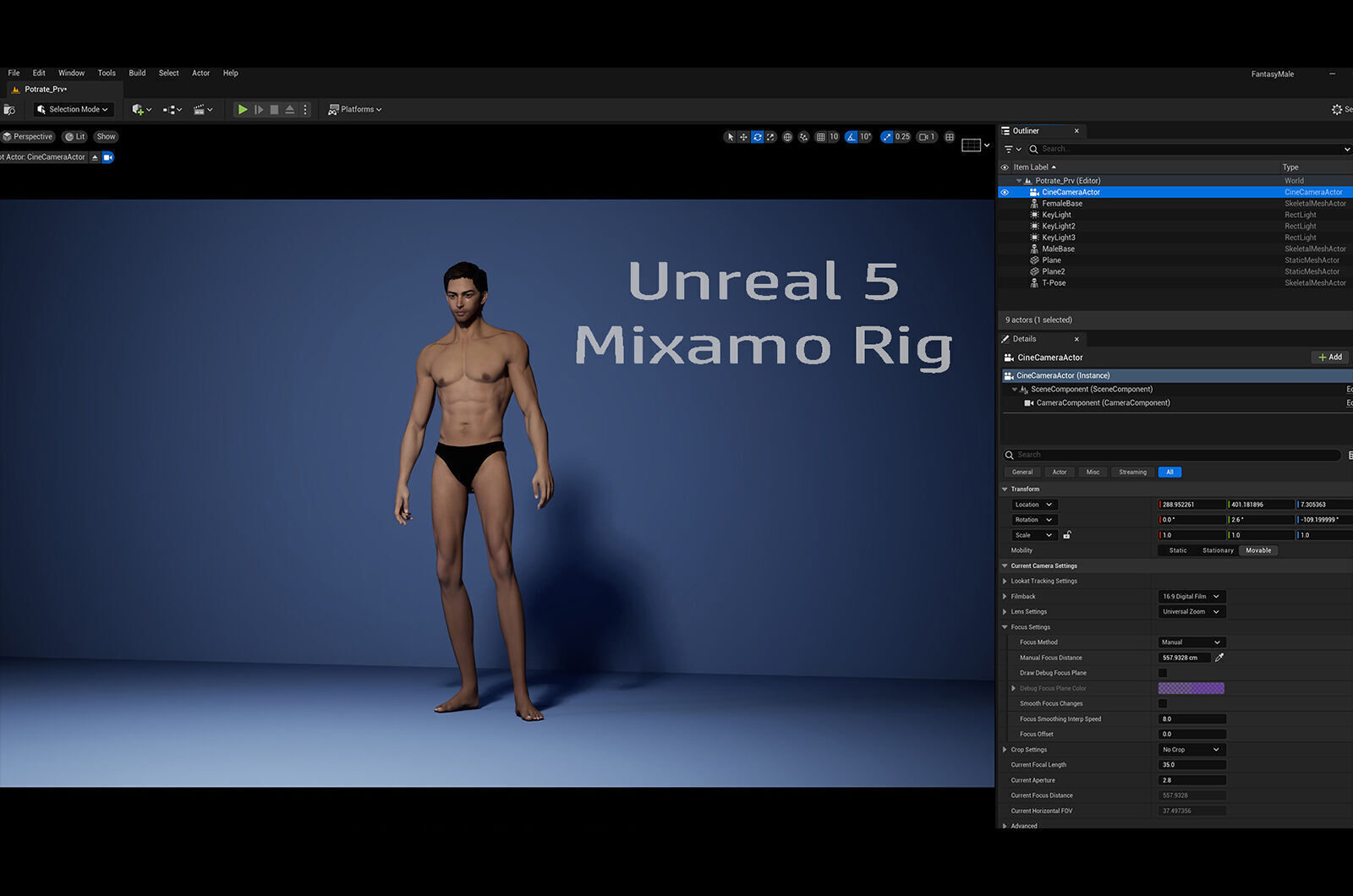
Task: Click the Add component button
Action: [x=1330, y=358]
